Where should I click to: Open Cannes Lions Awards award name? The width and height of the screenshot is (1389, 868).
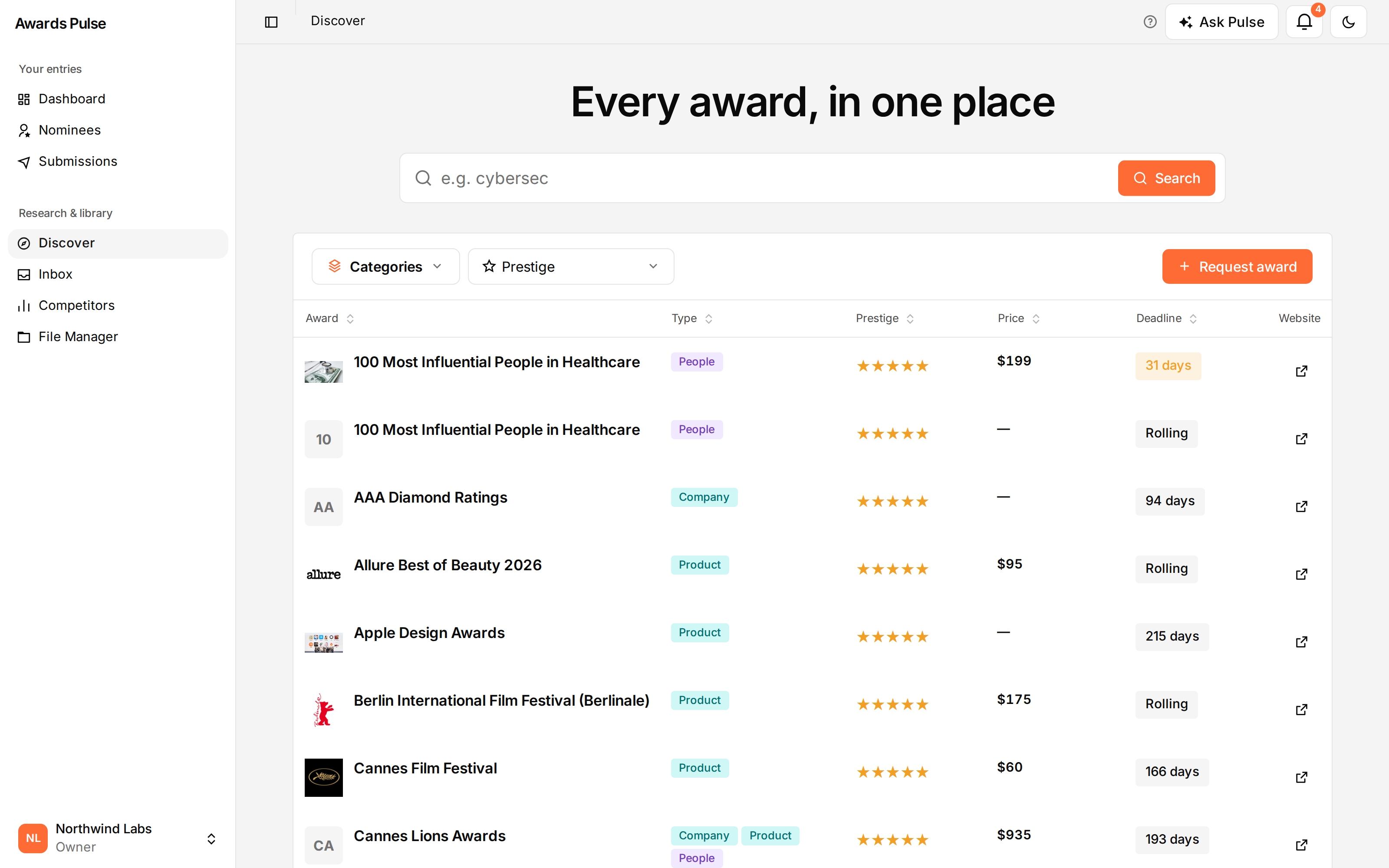tap(429, 836)
